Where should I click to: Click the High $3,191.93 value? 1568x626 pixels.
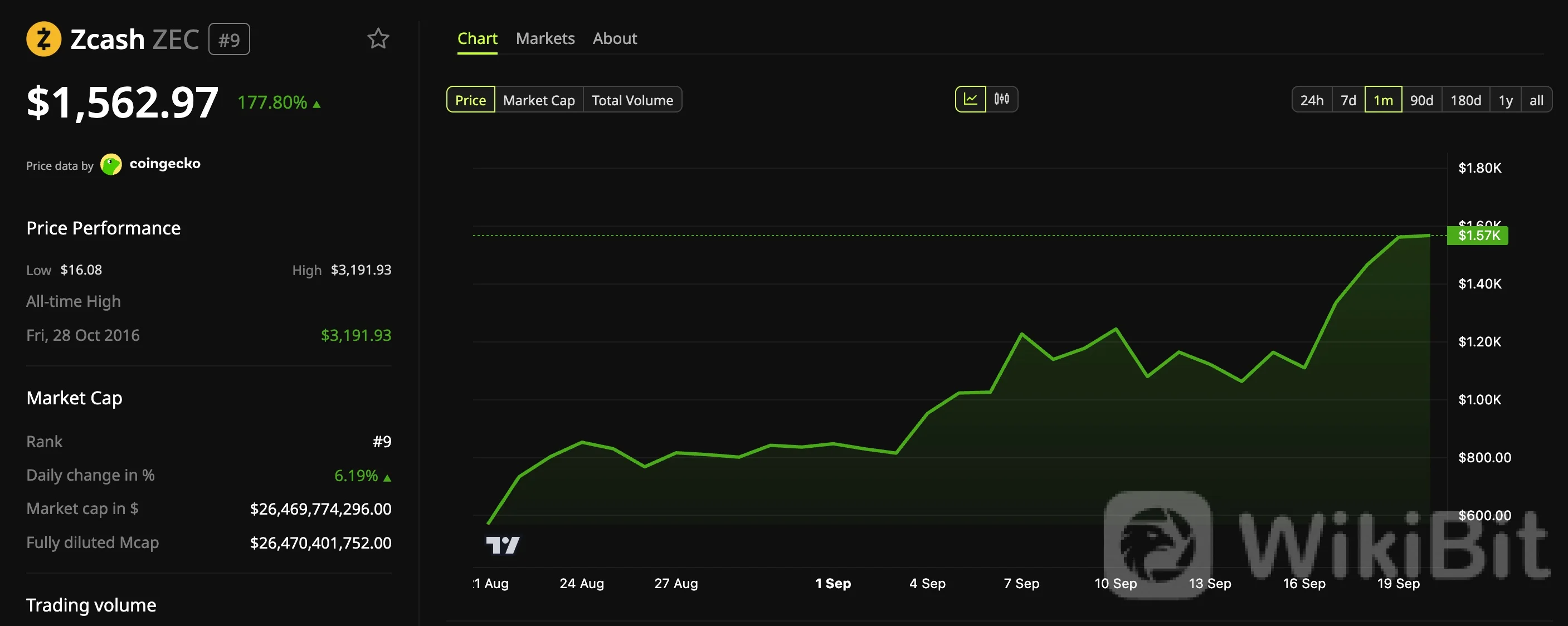point(361,270)
